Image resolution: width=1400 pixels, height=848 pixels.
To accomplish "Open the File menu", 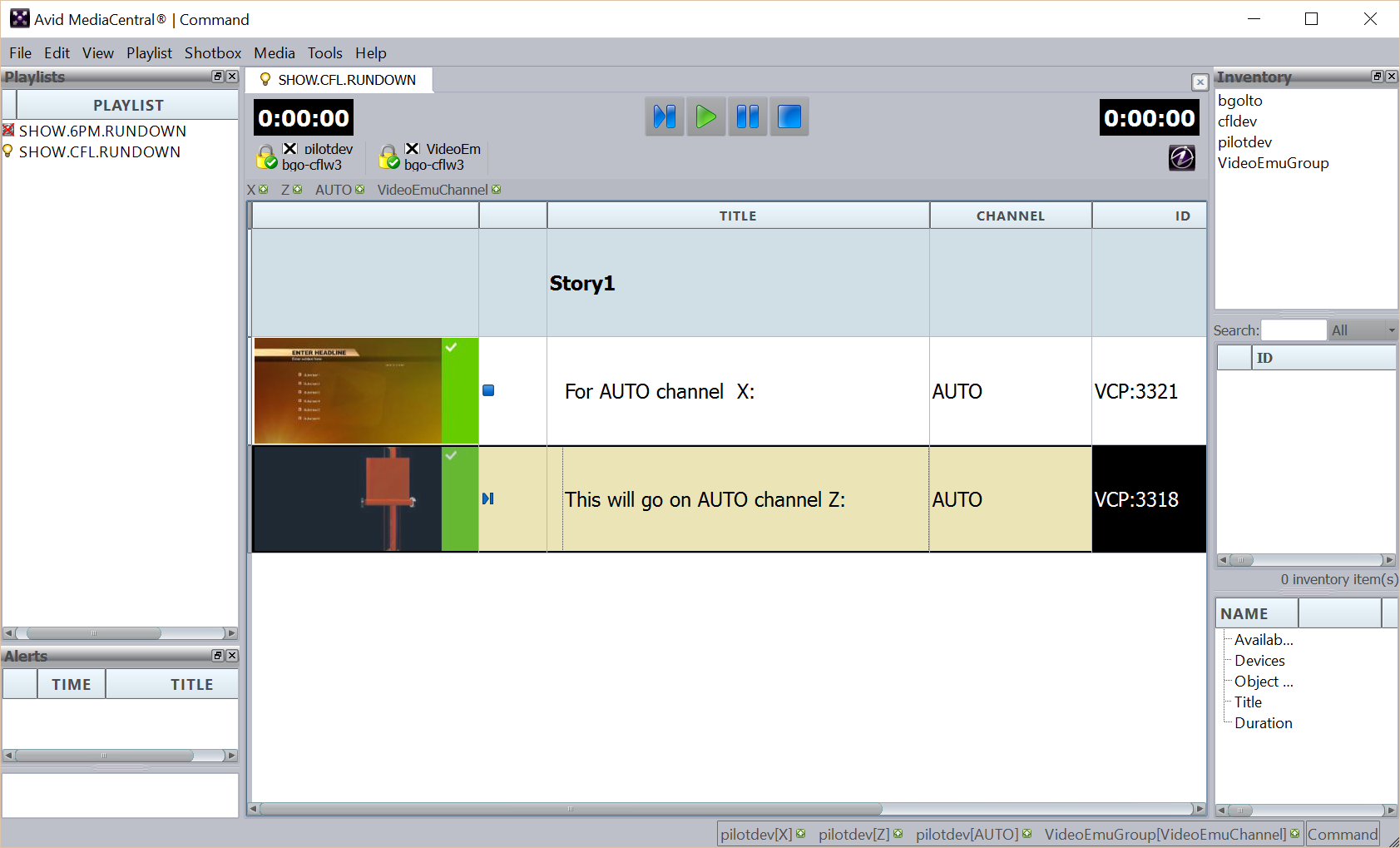I will (x=20, y=52).
